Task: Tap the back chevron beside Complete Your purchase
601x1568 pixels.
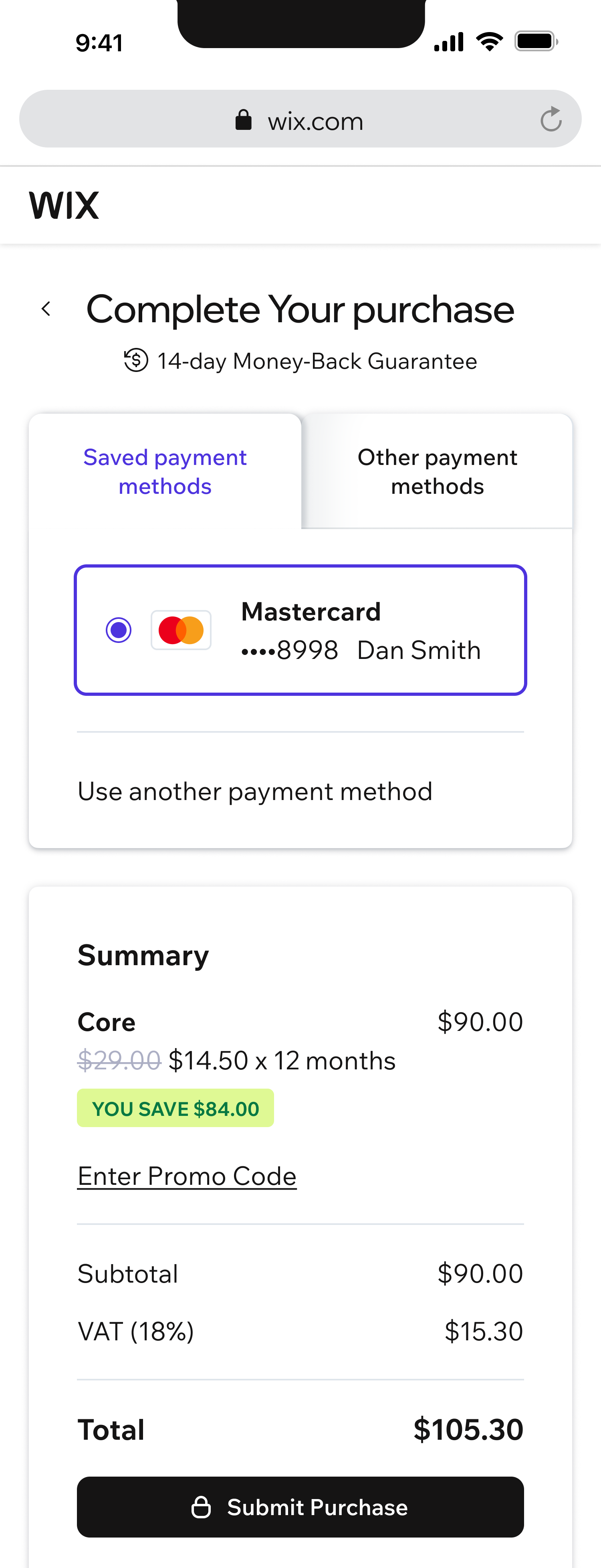Action: tap(46, 309)
